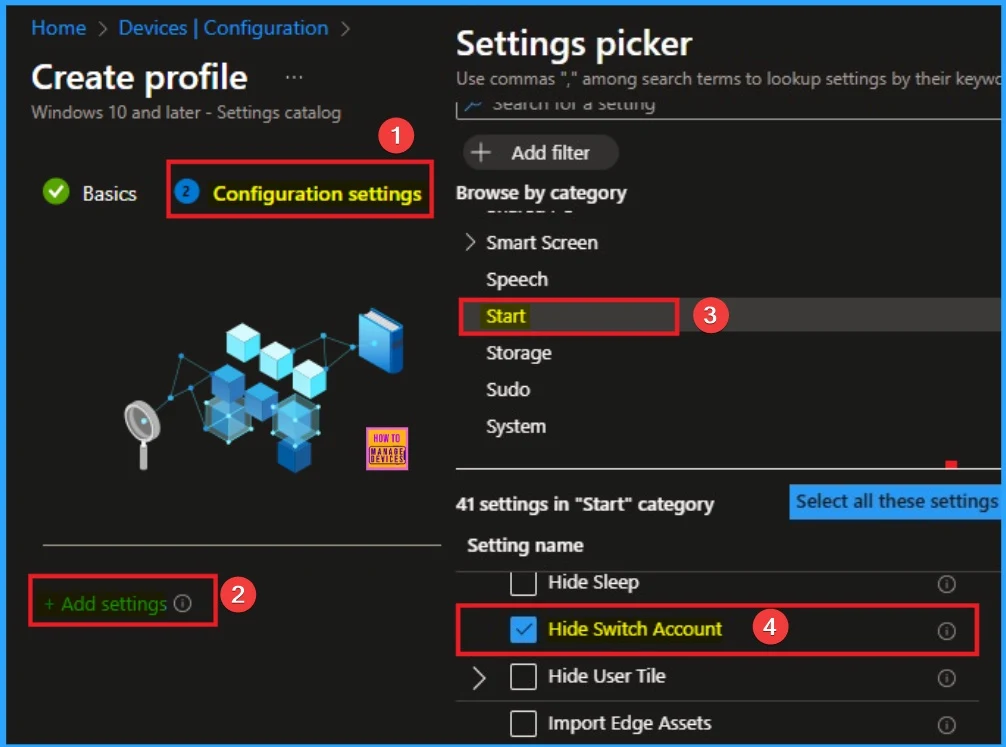Screen dimensions: 1006x747
Task: Select the Start category
Action: click(506, 316)
